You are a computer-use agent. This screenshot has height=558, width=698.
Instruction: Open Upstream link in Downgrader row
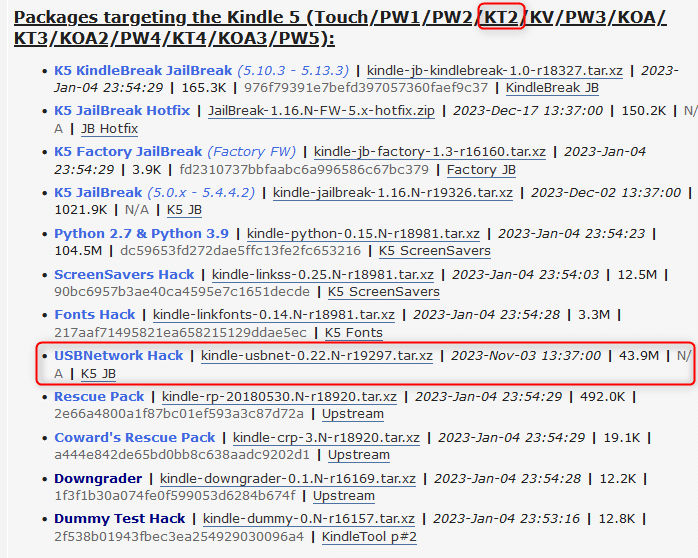(x=344, y=495)
